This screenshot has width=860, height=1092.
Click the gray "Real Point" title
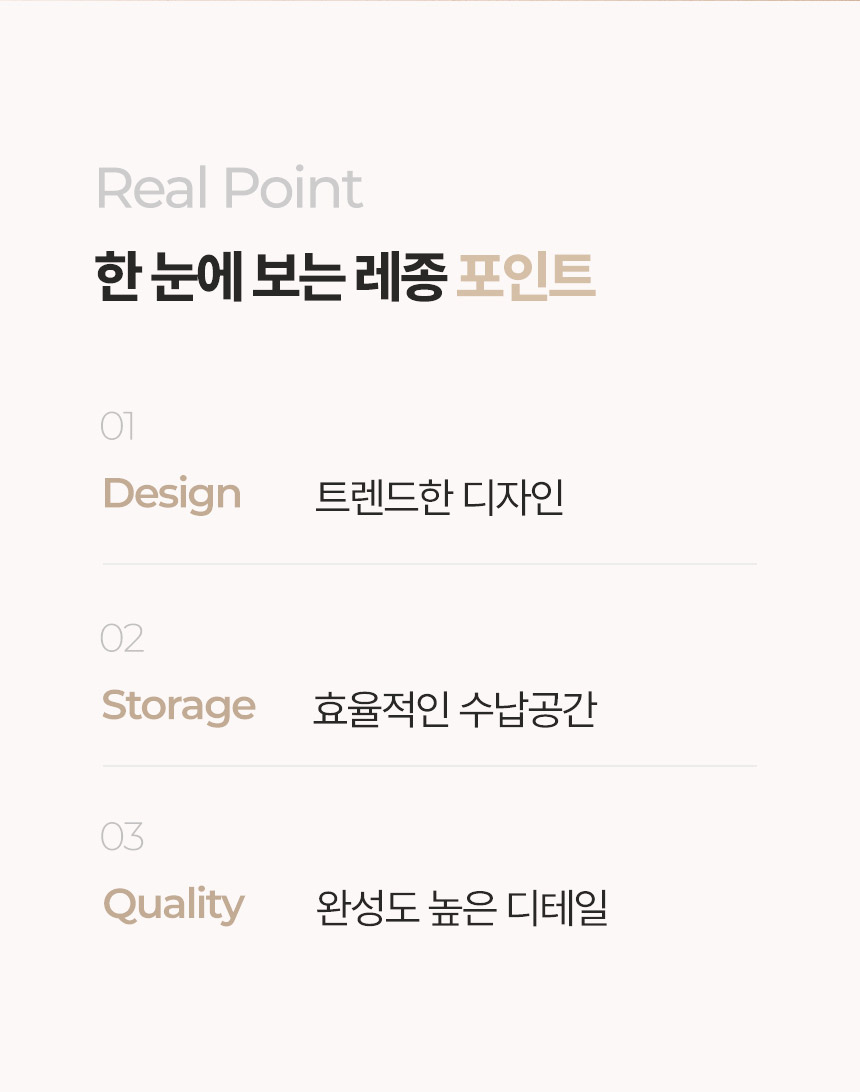[x=229, y=189]
